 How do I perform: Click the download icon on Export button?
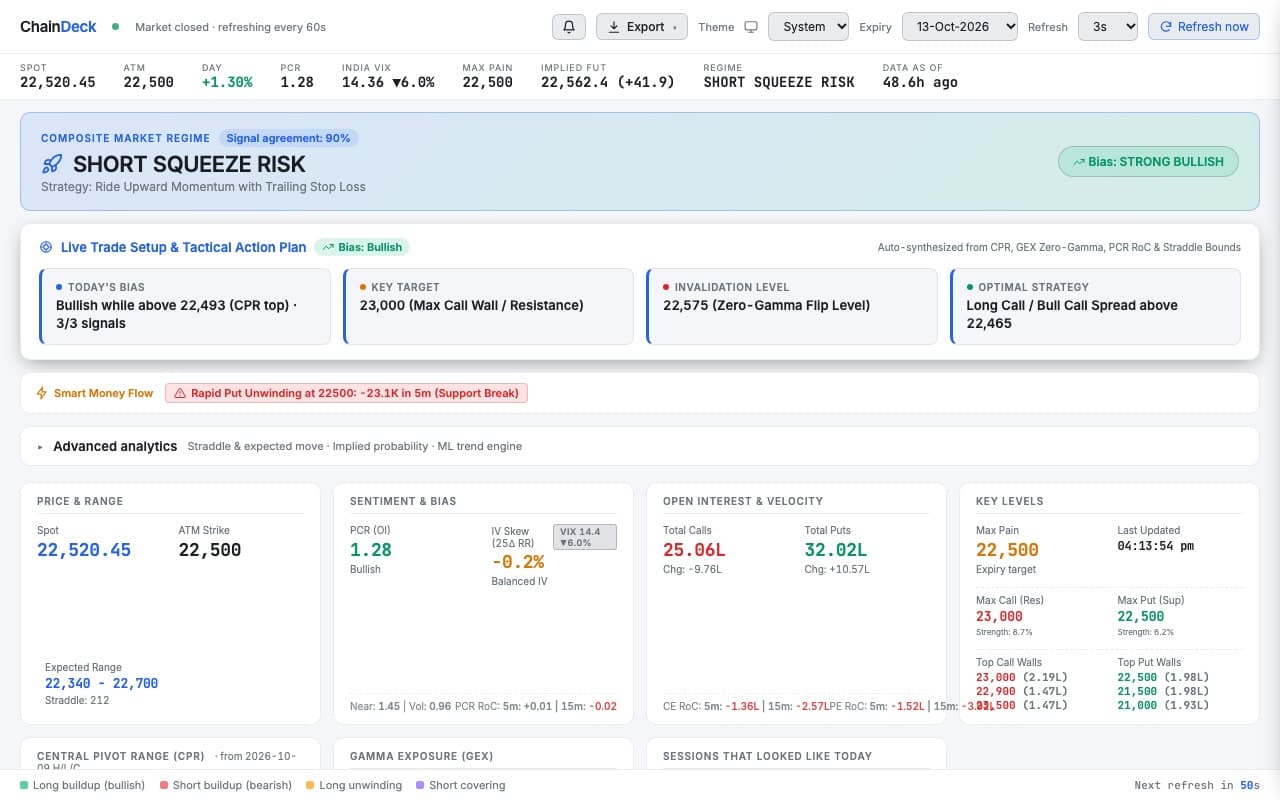pyautogui.click(x=614, y=27)
